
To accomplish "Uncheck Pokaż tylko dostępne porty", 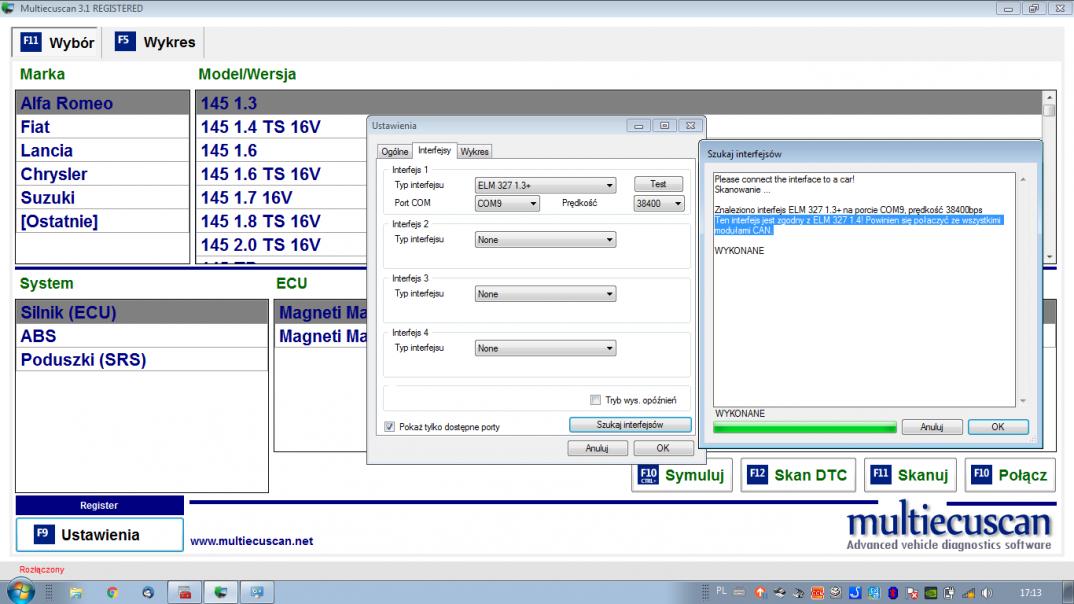I will [x=390, y=427].
